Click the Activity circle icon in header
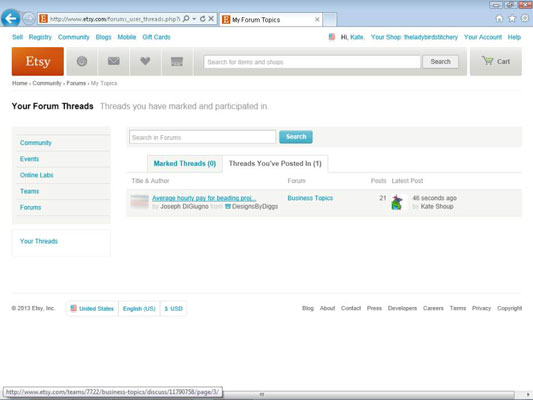533x400 pixels. pos(82,62)
